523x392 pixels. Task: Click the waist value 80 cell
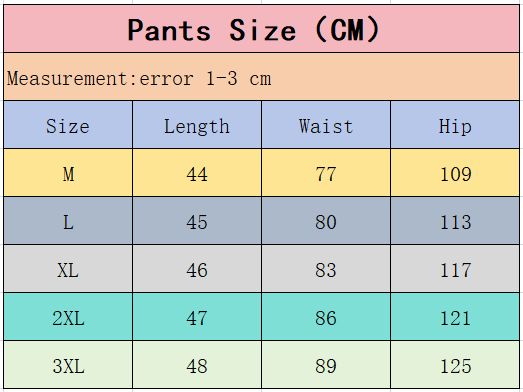click(x=326, y=221)
